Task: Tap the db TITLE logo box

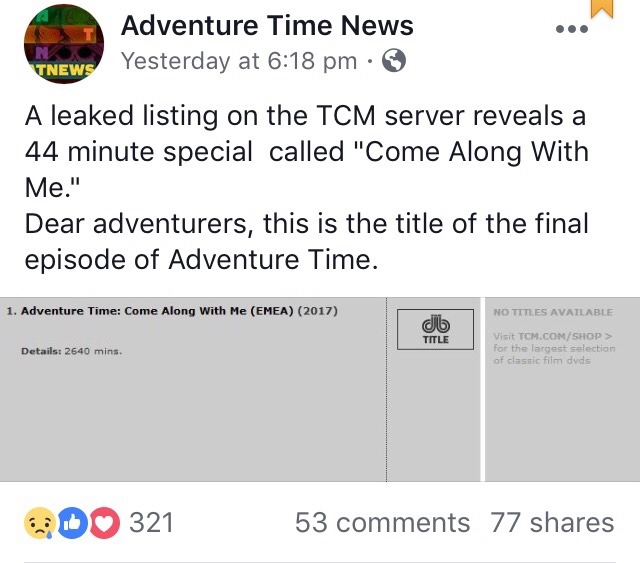Action: [435, 329]
